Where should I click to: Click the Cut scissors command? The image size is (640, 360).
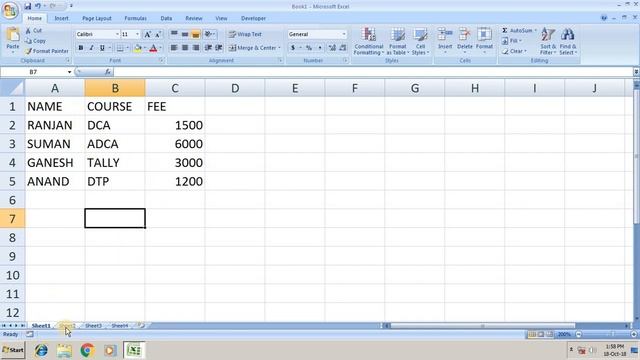[x=33, y=31]
